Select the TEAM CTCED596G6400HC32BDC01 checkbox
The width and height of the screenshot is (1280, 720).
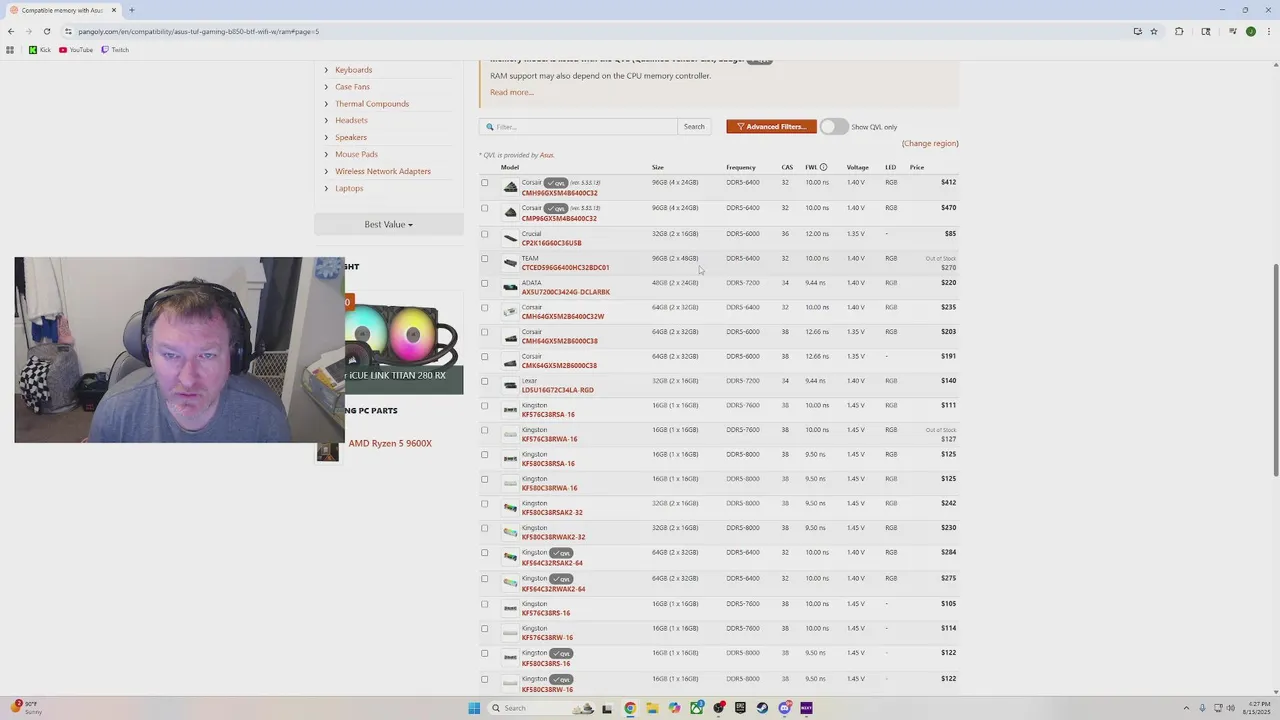485,258
